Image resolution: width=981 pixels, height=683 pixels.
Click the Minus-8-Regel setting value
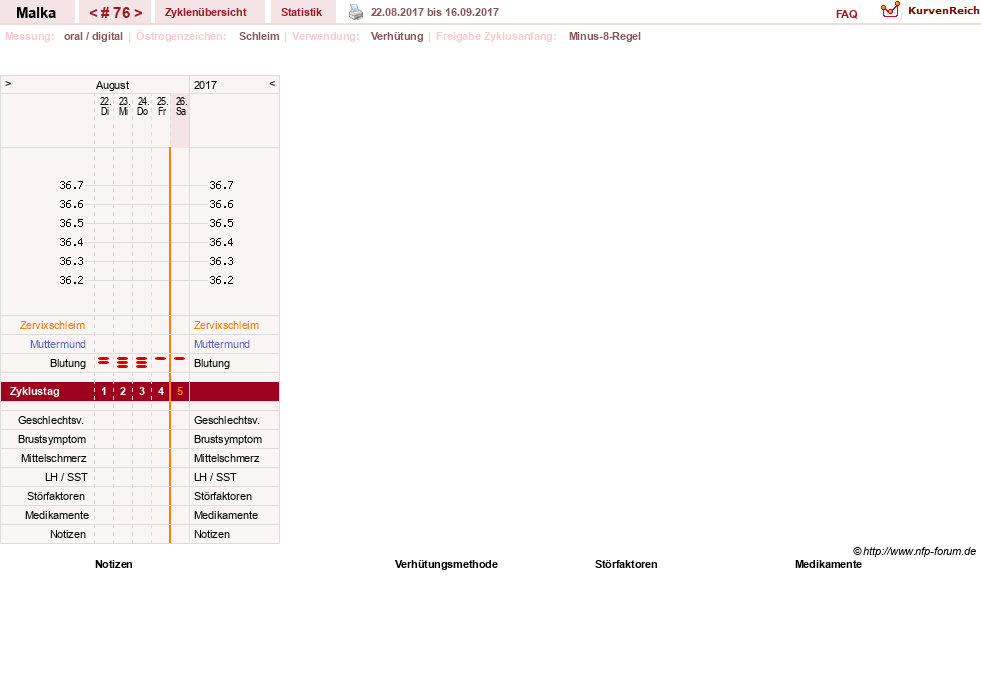click(604, 36)
